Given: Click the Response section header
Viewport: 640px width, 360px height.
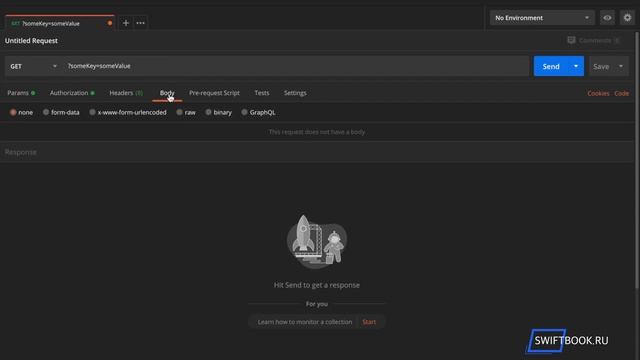Looking at the screenshot, I should click(317, 152).
